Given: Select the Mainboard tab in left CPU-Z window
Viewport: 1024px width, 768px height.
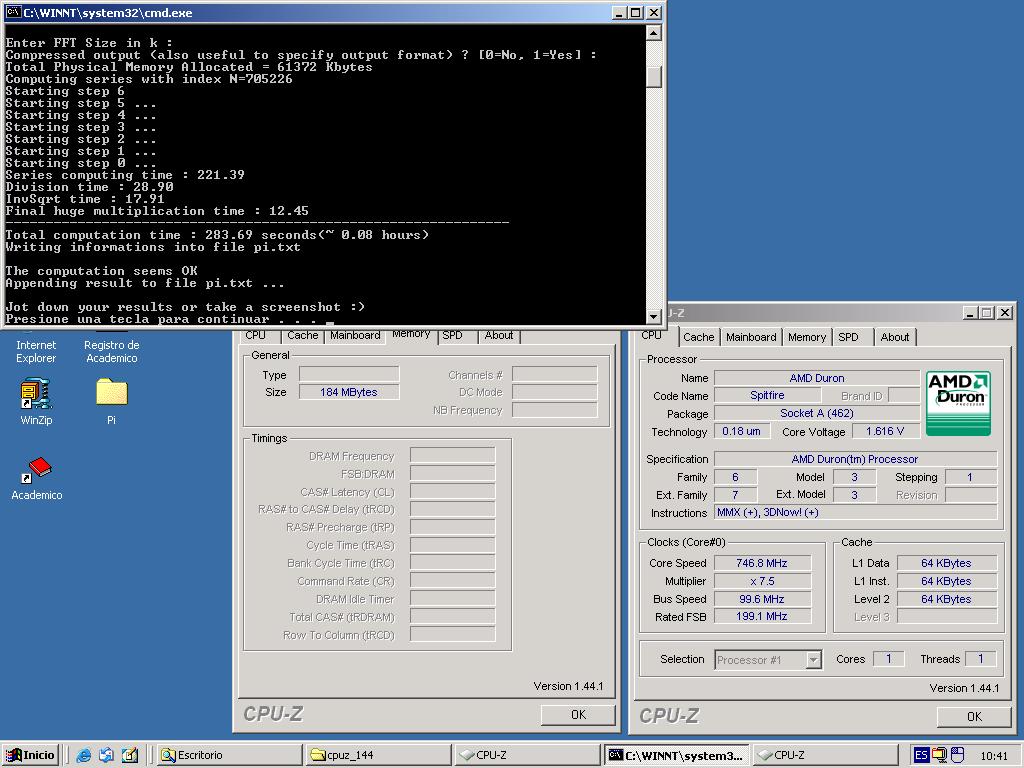Looking at the screenshot, I should [355, 335].
